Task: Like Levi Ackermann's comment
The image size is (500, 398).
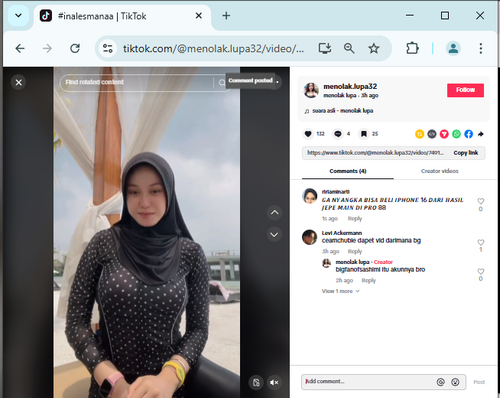Action: coord(480,242)
